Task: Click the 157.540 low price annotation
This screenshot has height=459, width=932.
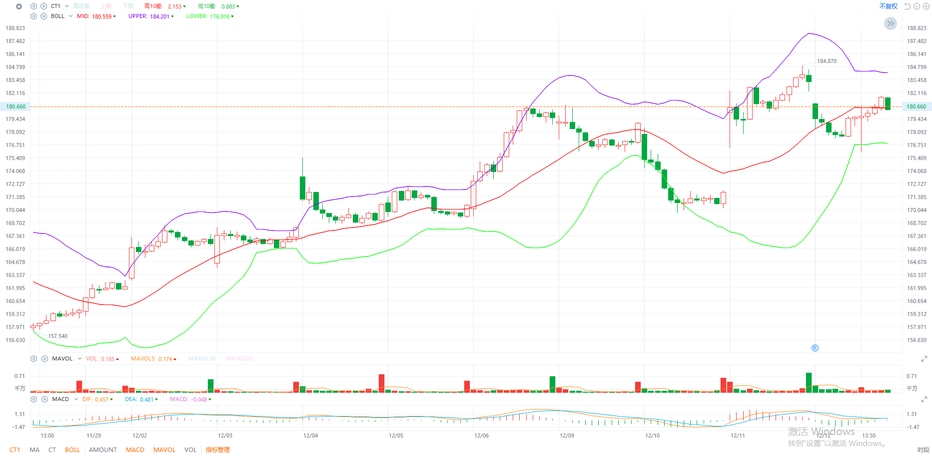Action: (58, 336)
